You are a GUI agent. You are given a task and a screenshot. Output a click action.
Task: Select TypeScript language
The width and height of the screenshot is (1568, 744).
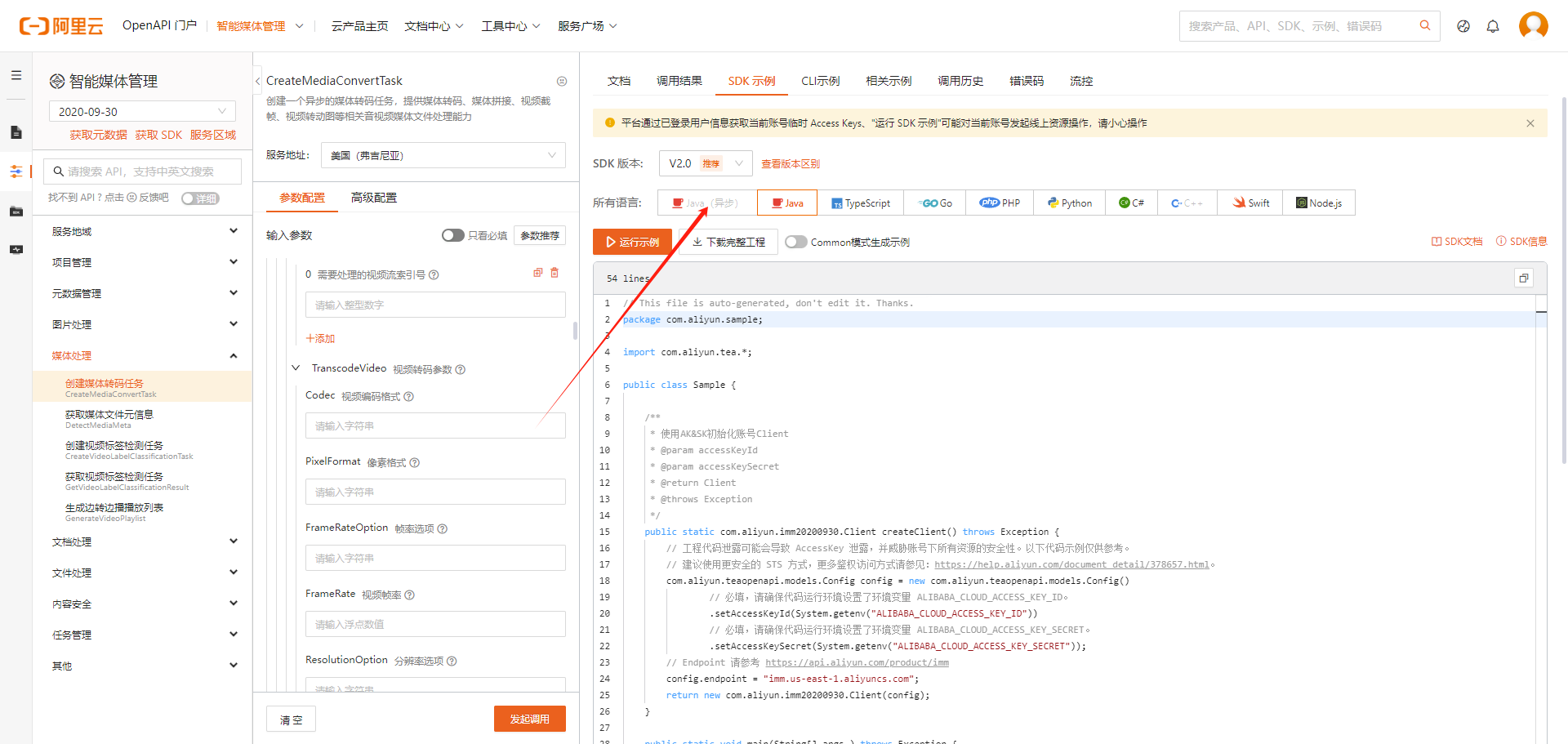[861, 203]
